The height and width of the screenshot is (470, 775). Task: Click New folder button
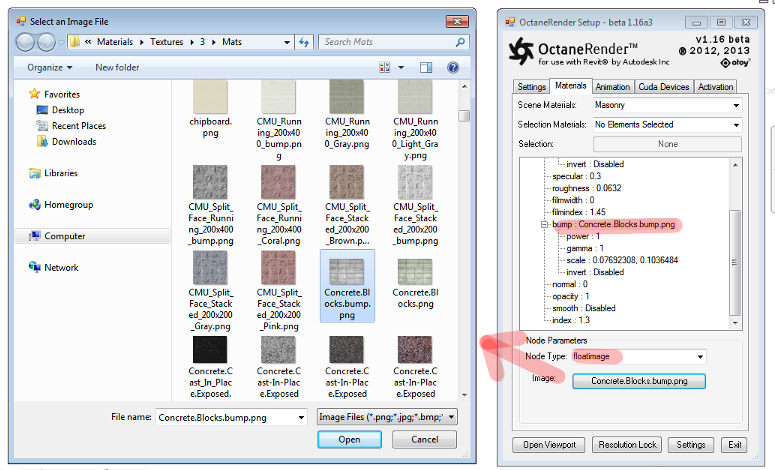tap(117, 68)
